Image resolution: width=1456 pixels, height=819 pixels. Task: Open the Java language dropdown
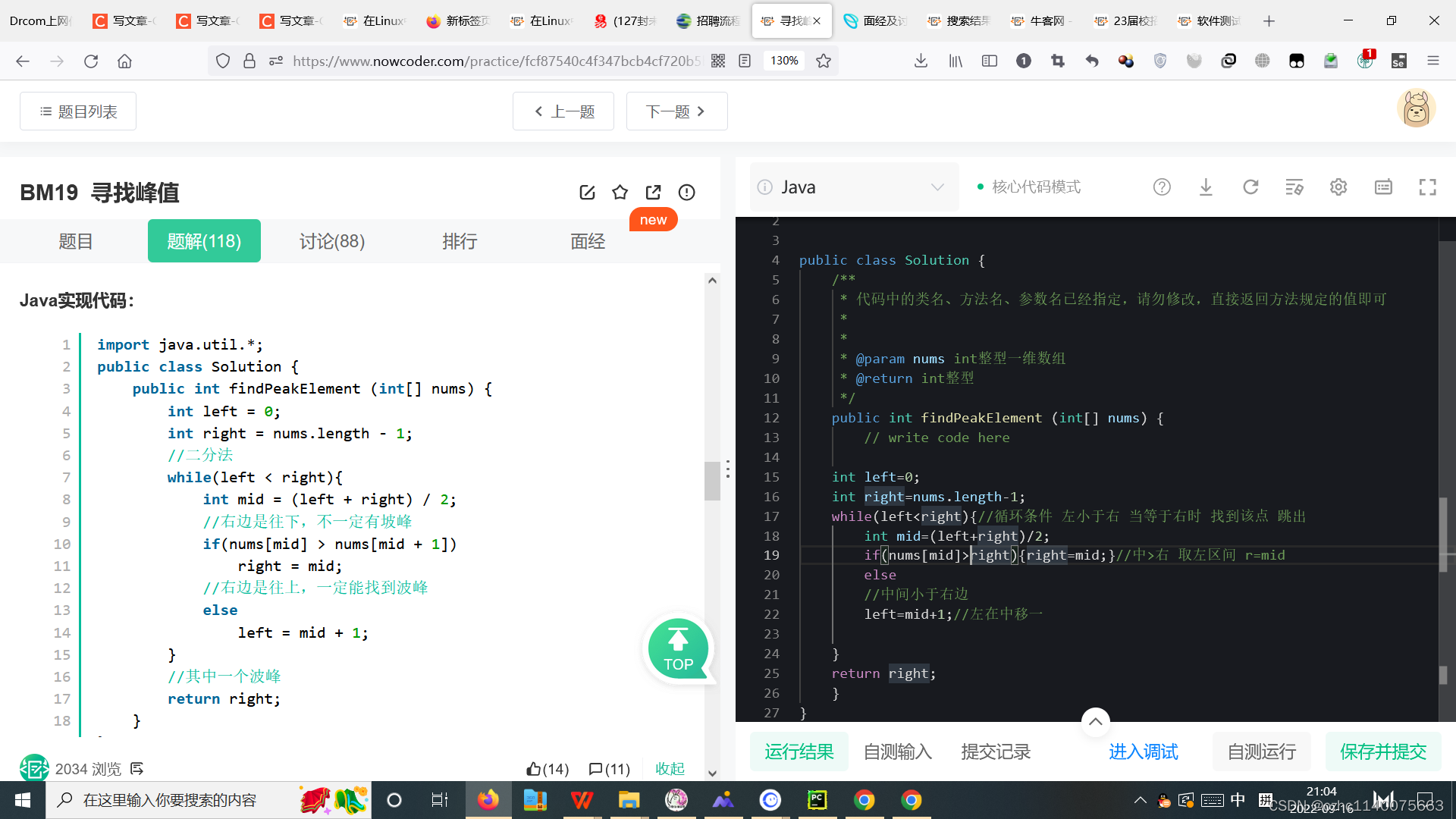coord(855,187)
